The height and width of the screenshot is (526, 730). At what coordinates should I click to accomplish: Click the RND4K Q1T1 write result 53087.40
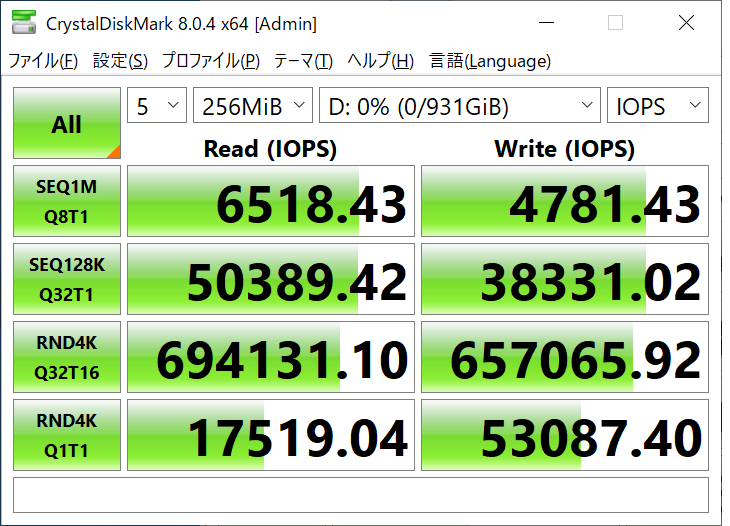tap(565, 435)
